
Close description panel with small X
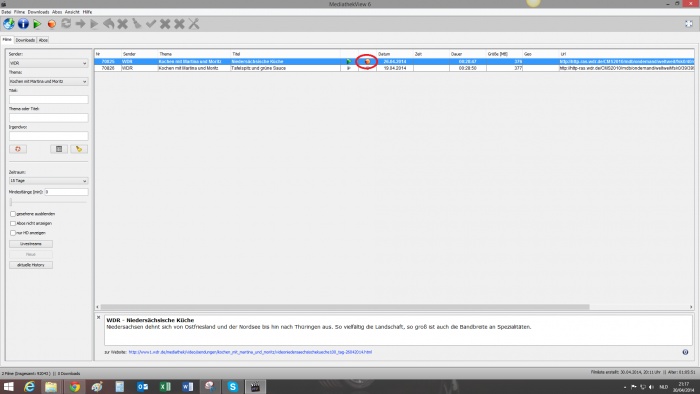click(x=99, y=318)
